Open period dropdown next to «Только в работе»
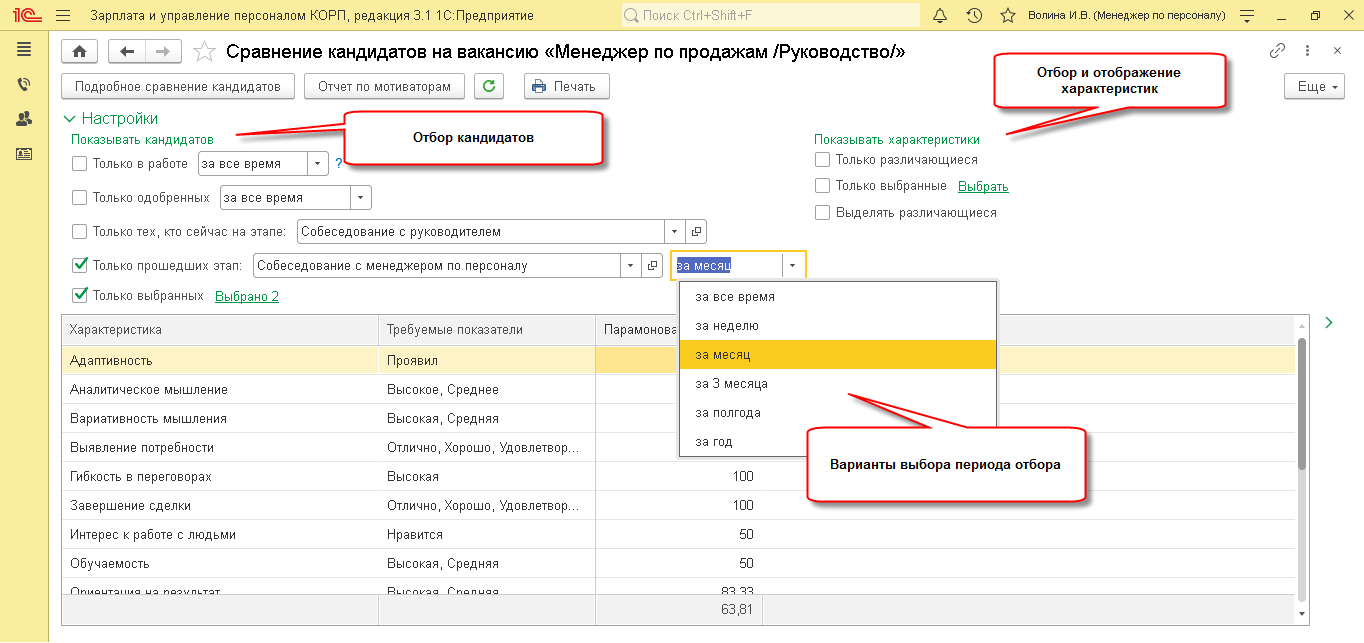The image size is (1364, 643). (x=318, y=163)
